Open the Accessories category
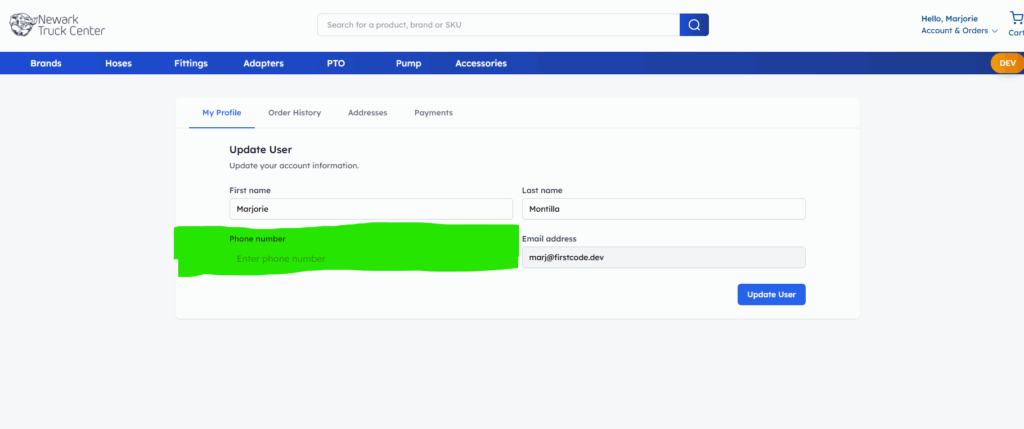This screenshot has width=1024, height=429. (480, 63)
